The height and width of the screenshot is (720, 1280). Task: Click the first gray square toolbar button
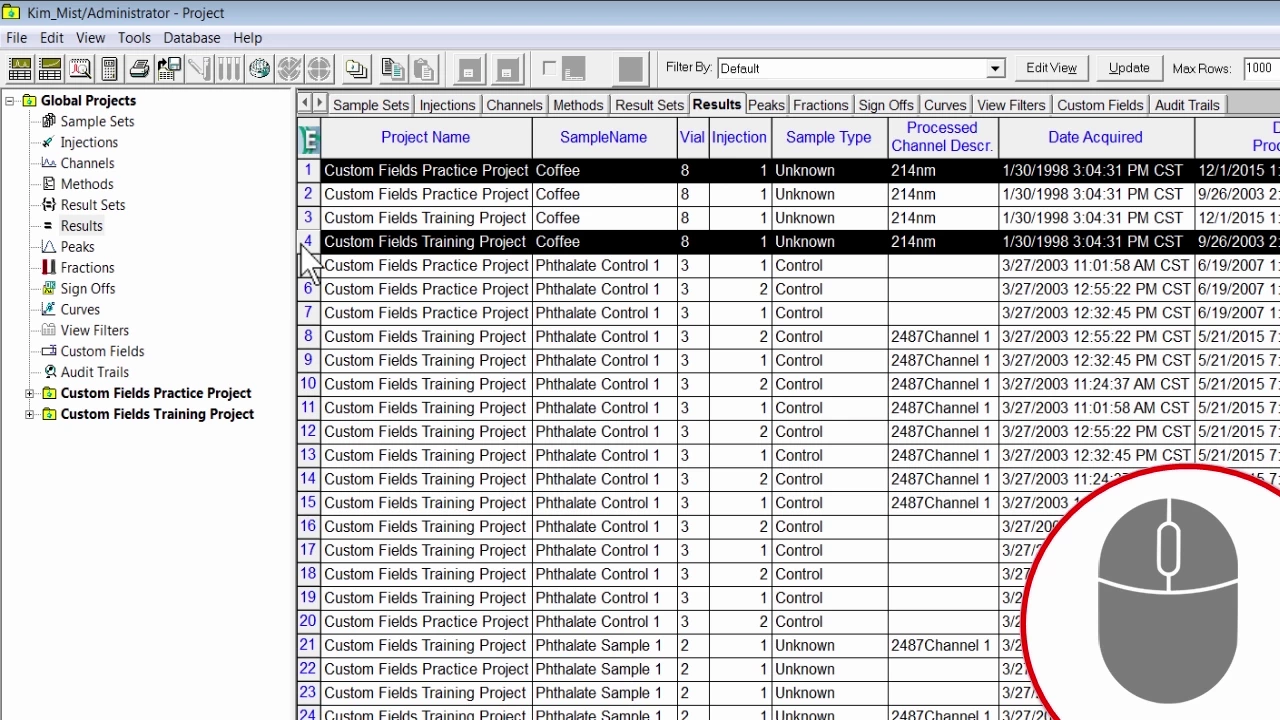469,69
